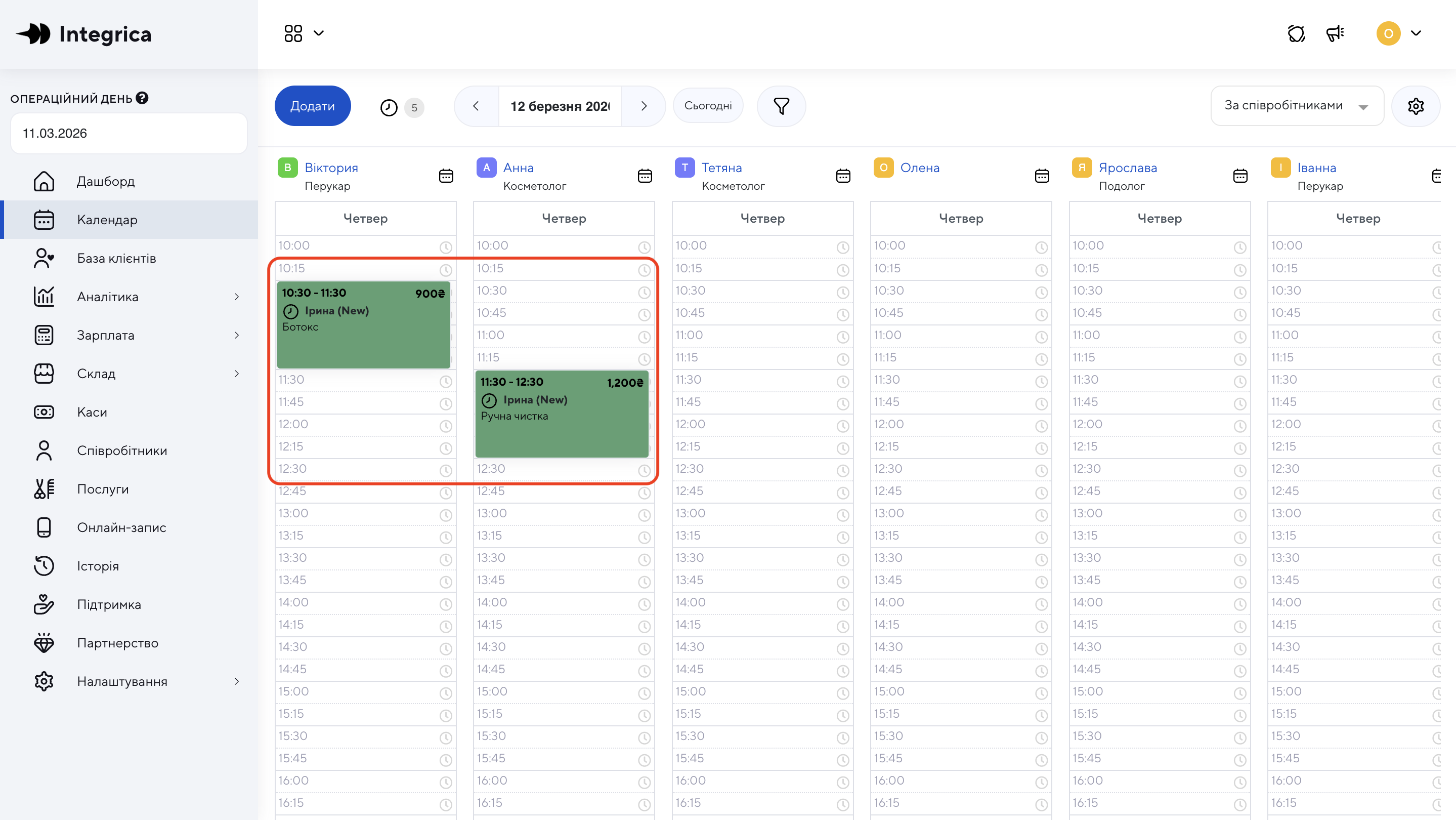Open the За співробітниками view dropdown

pos(1297,106)
